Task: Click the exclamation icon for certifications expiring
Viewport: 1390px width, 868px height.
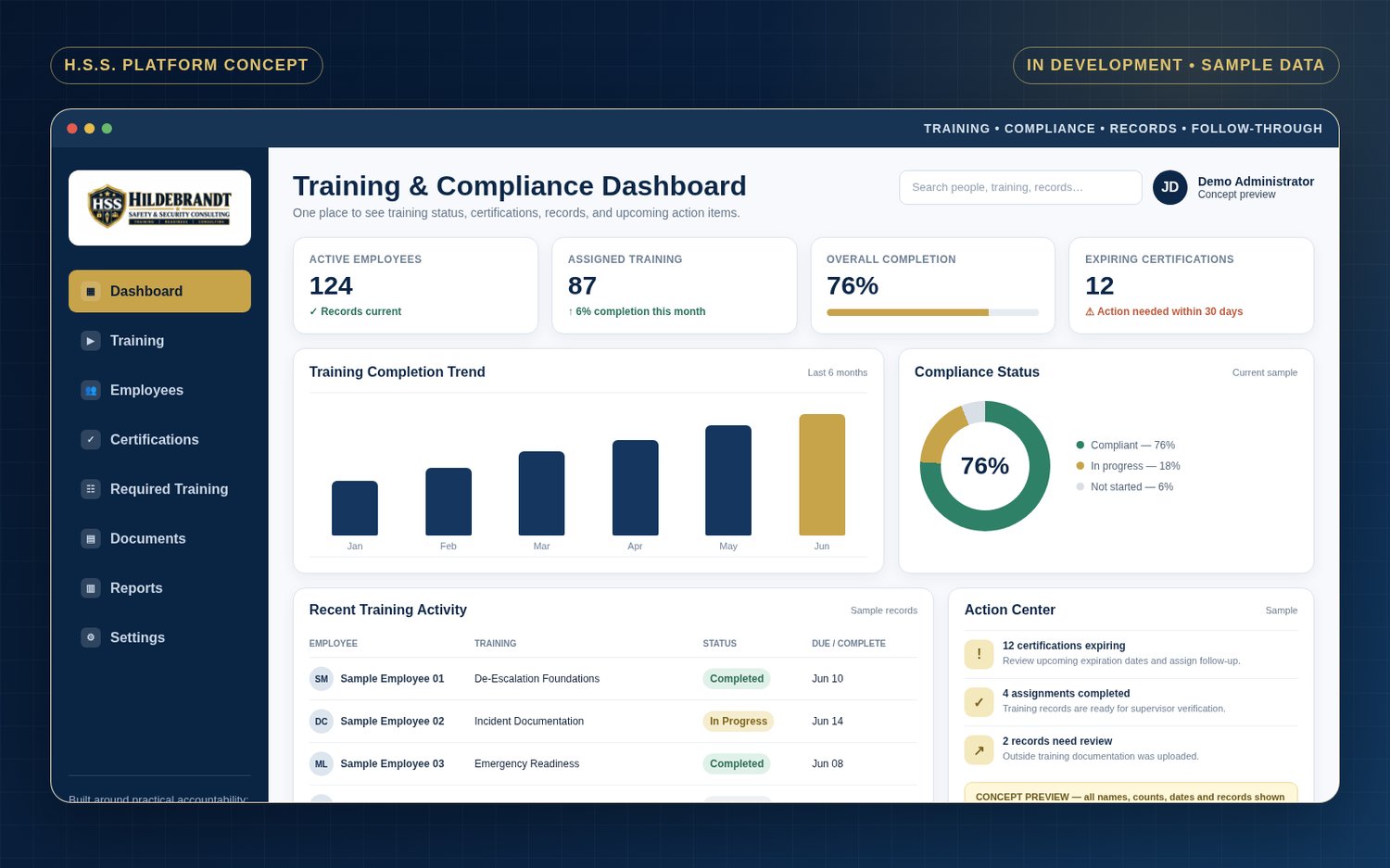Action: coord(979,654)
